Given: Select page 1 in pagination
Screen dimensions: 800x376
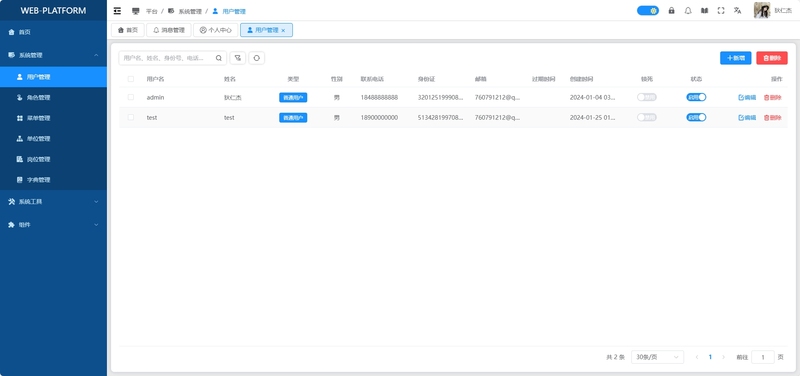Looking at the screenshot, I should pyautogui.click(x=710, y=357).
